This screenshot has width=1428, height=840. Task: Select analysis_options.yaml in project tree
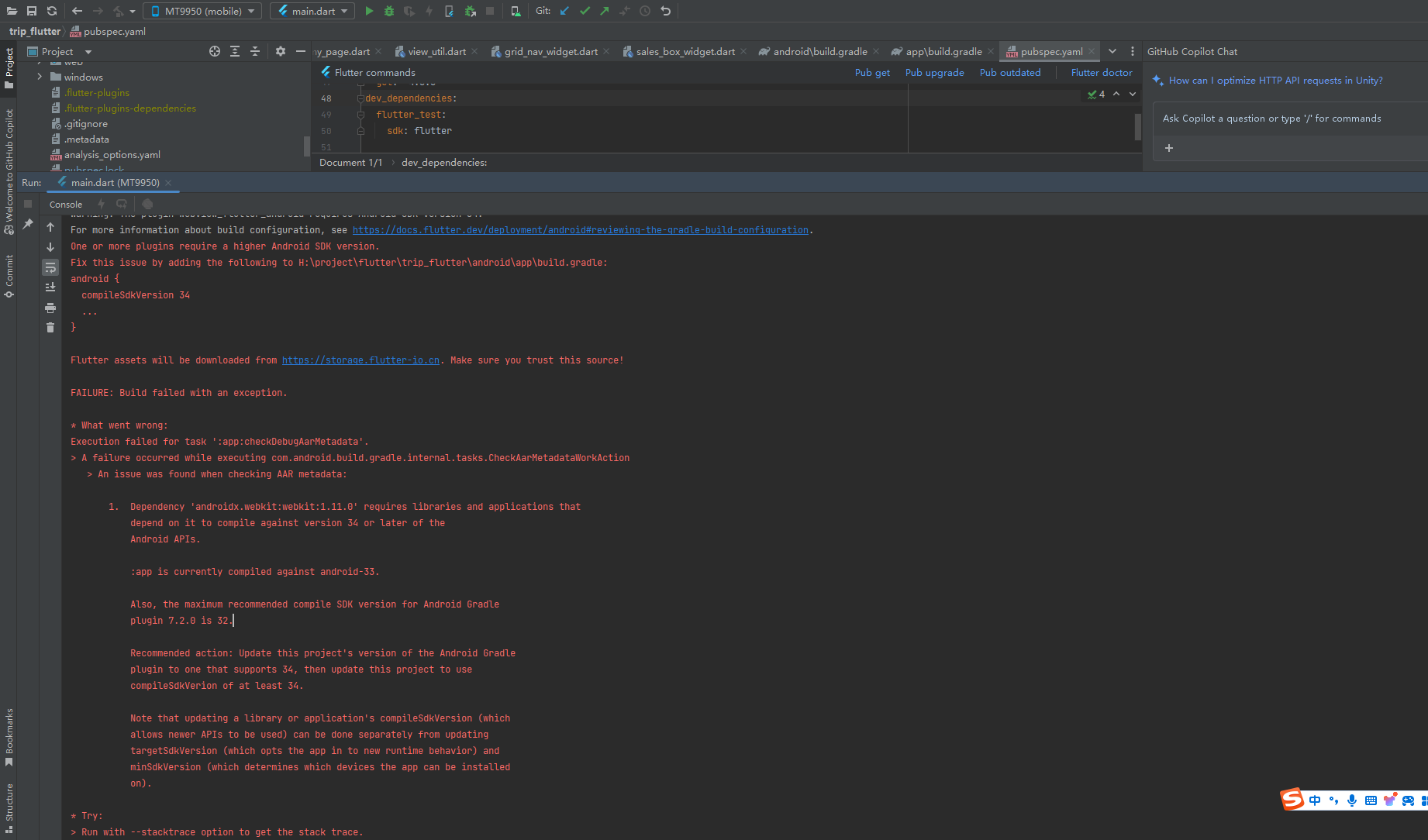[112, 154]
